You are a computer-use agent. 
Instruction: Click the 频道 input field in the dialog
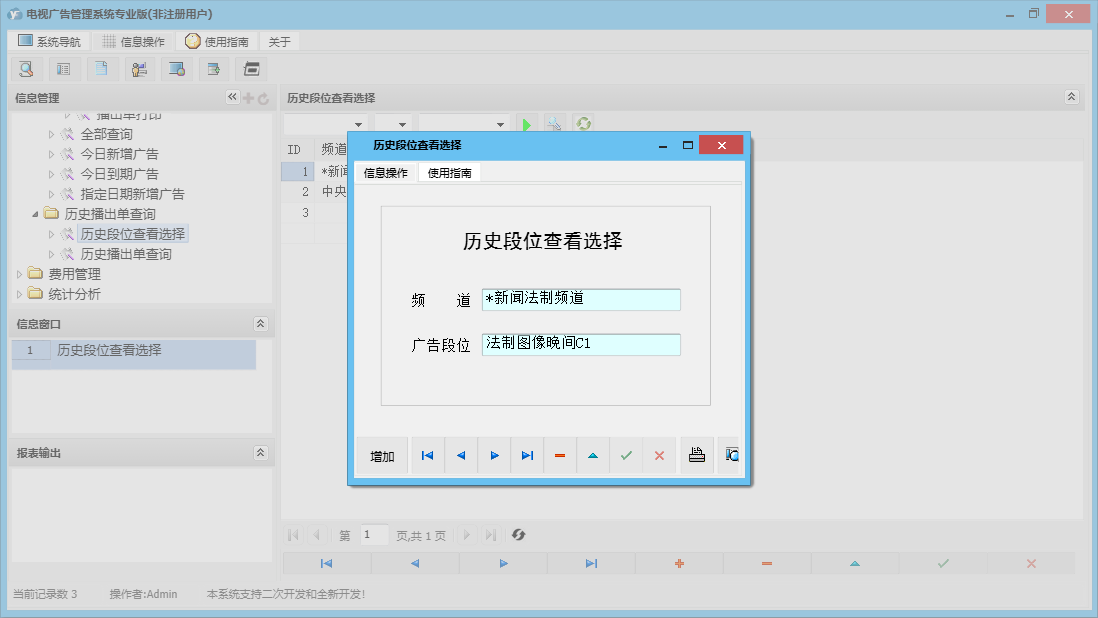(x=581, y=299)
